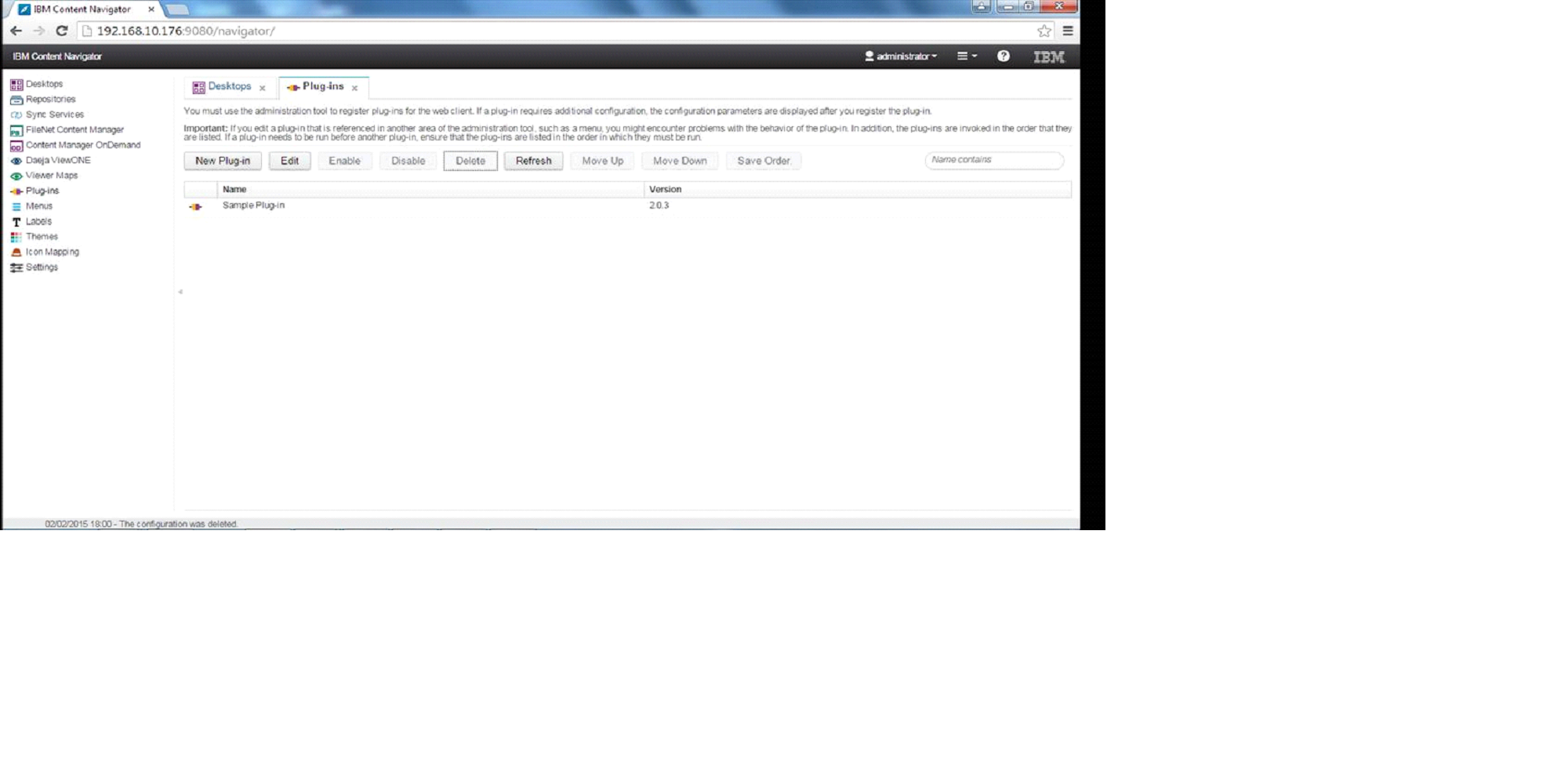
Task: Click the Save Order button
Action: [x=764, y=161]
